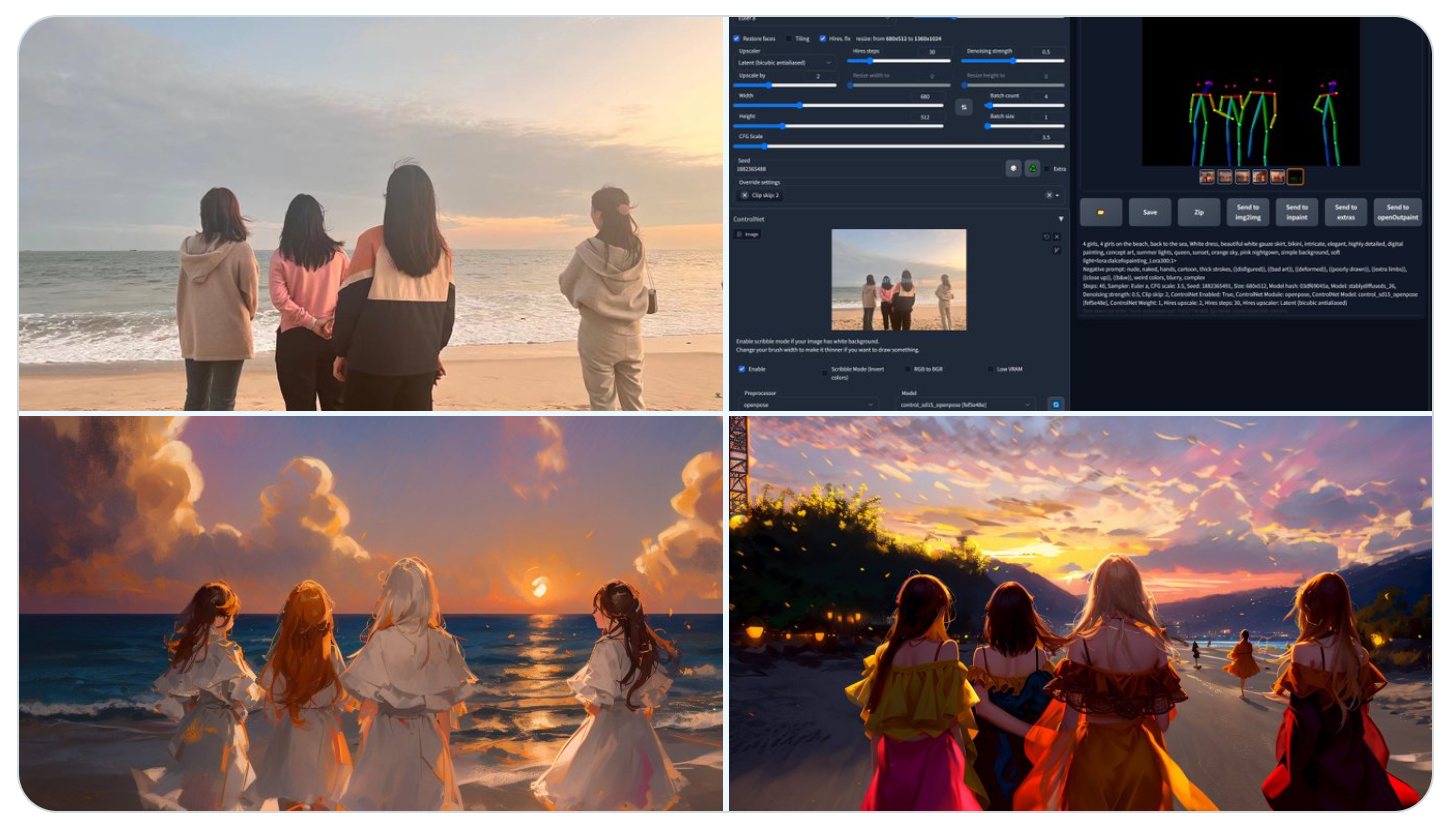Reuse last seed with green recycle icon

pos(1032,169)
